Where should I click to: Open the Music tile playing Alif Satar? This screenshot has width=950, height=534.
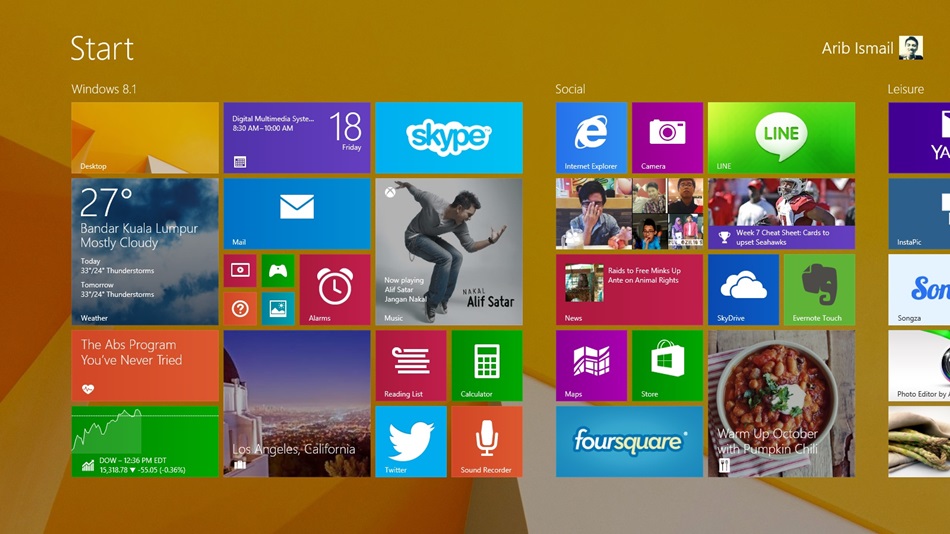449,252
